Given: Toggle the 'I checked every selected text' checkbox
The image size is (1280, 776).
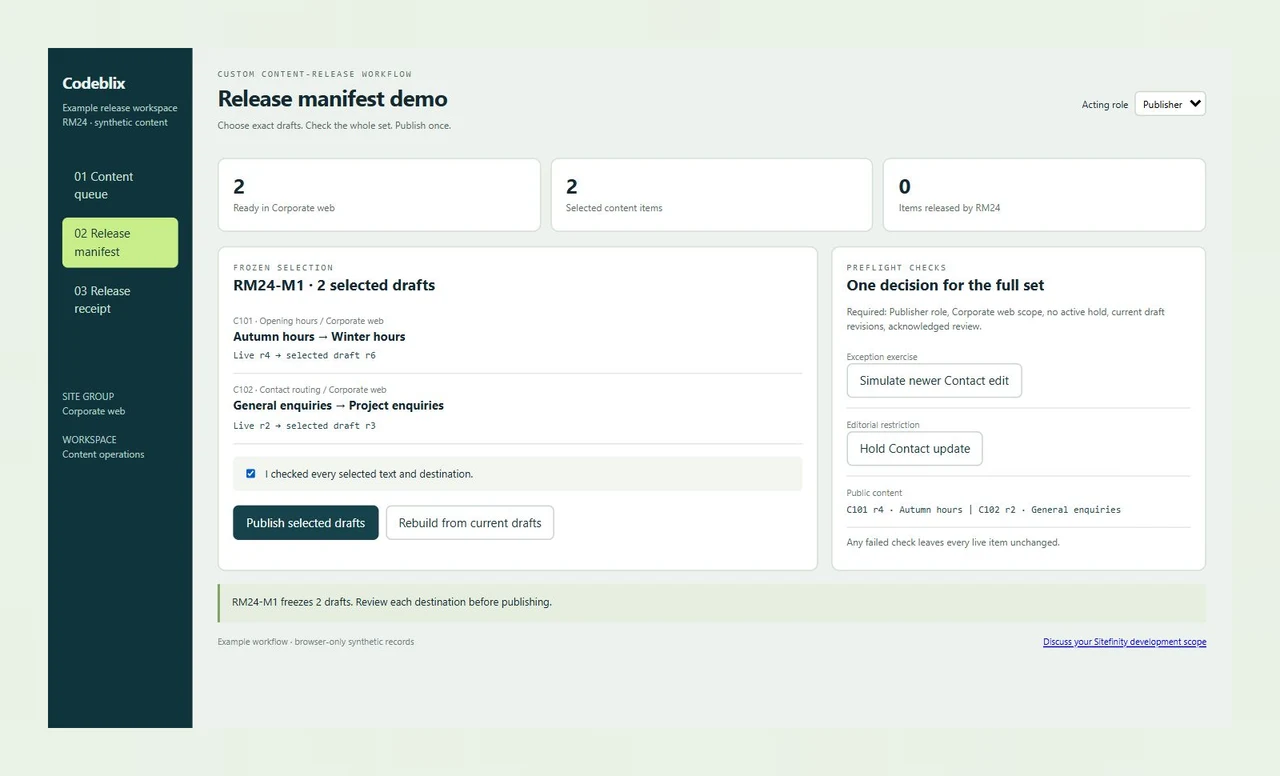Looking at the screenshot, I should point(250,474).
